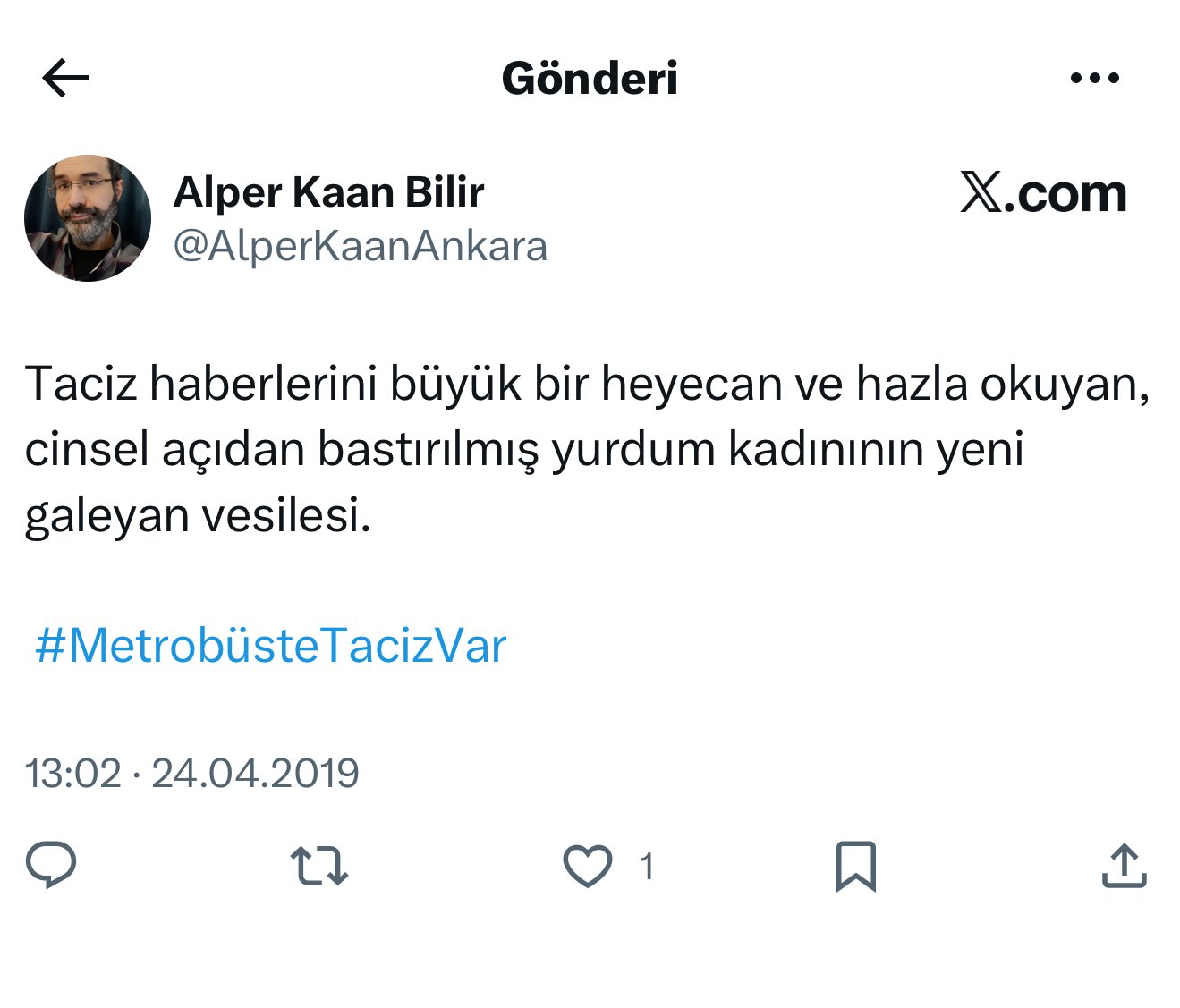
Task: Repost using the retweet arrows icon
Action: click(x=319, y=866)
